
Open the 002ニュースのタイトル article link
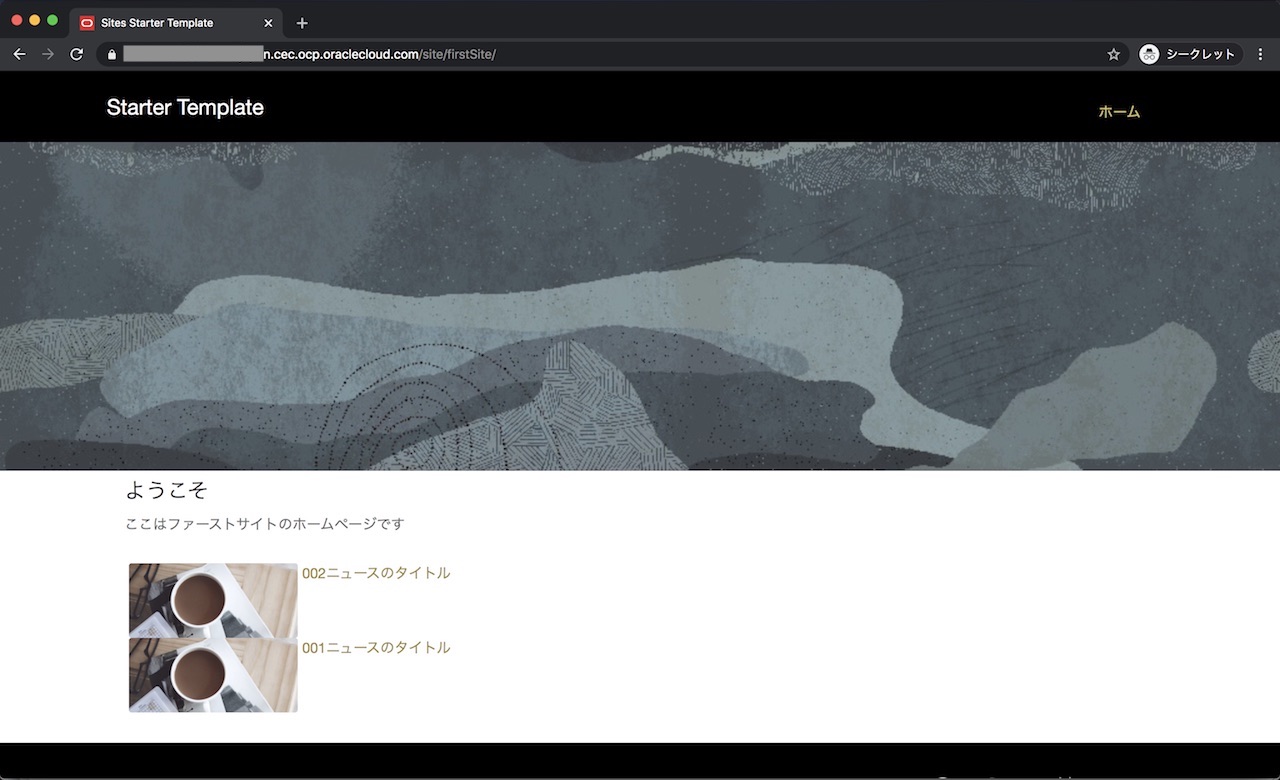click(376, 573)
